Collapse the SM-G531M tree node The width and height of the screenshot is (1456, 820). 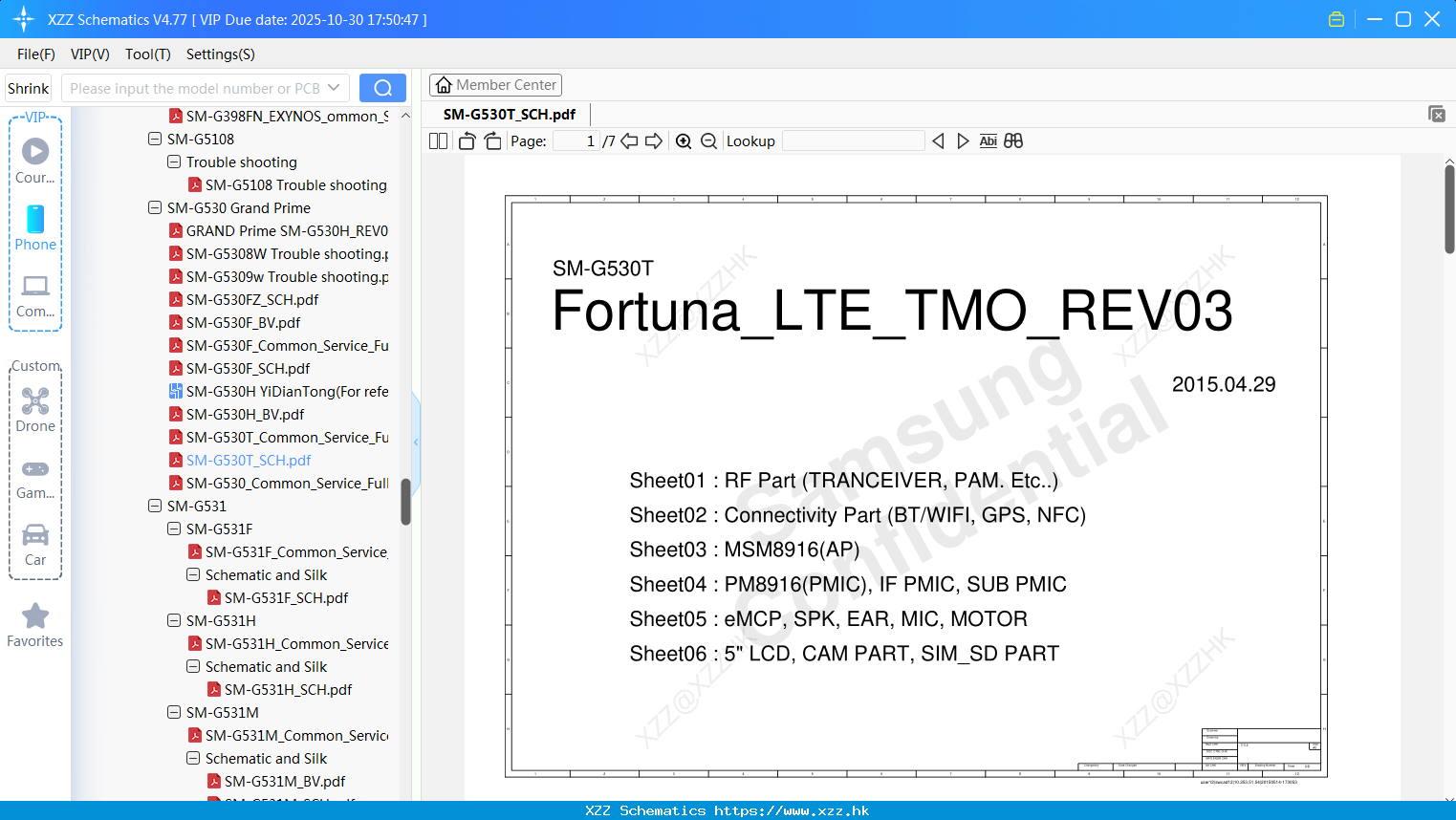(174, 712)
